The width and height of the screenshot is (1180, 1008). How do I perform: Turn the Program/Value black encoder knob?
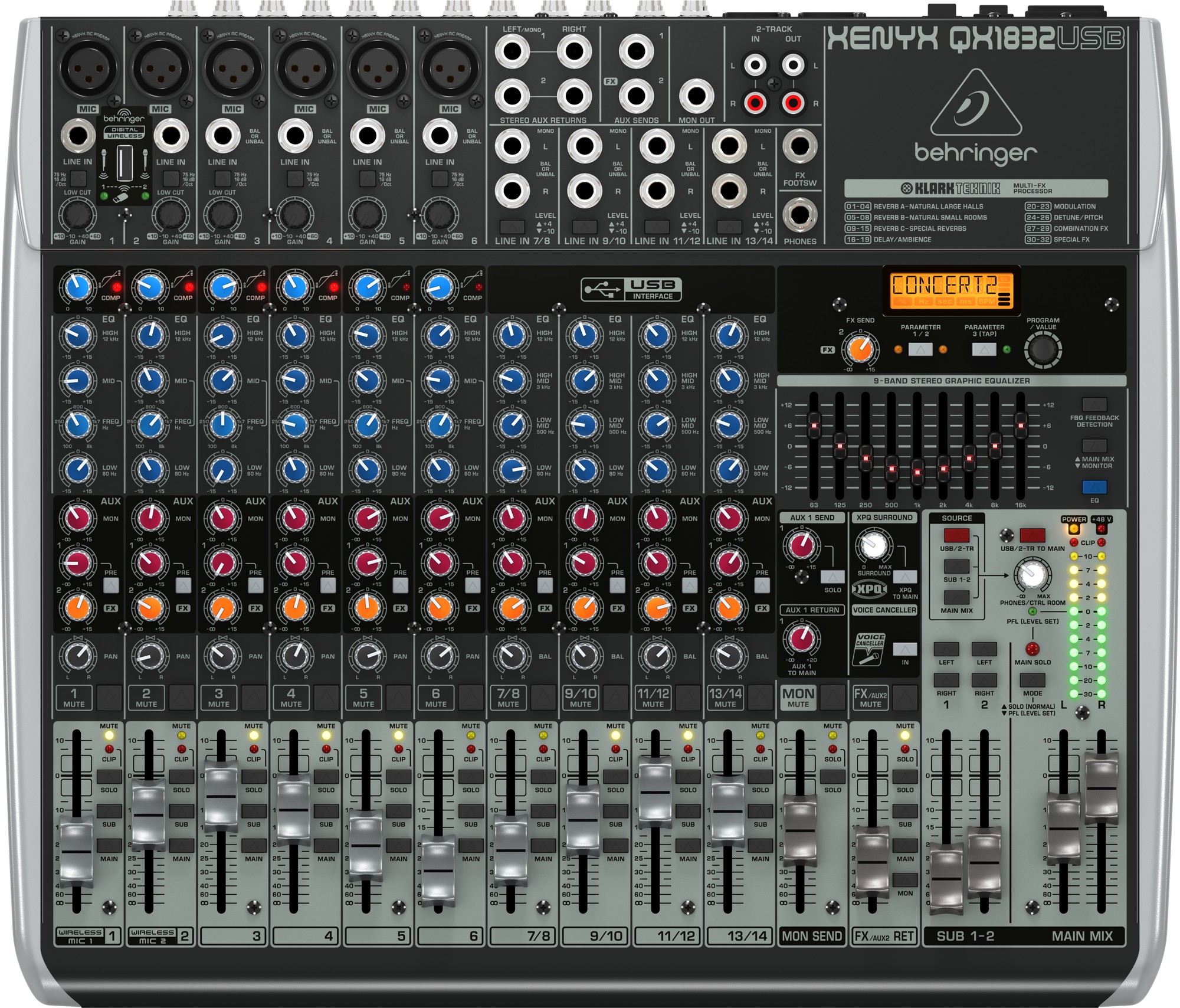click(1043, 349)
